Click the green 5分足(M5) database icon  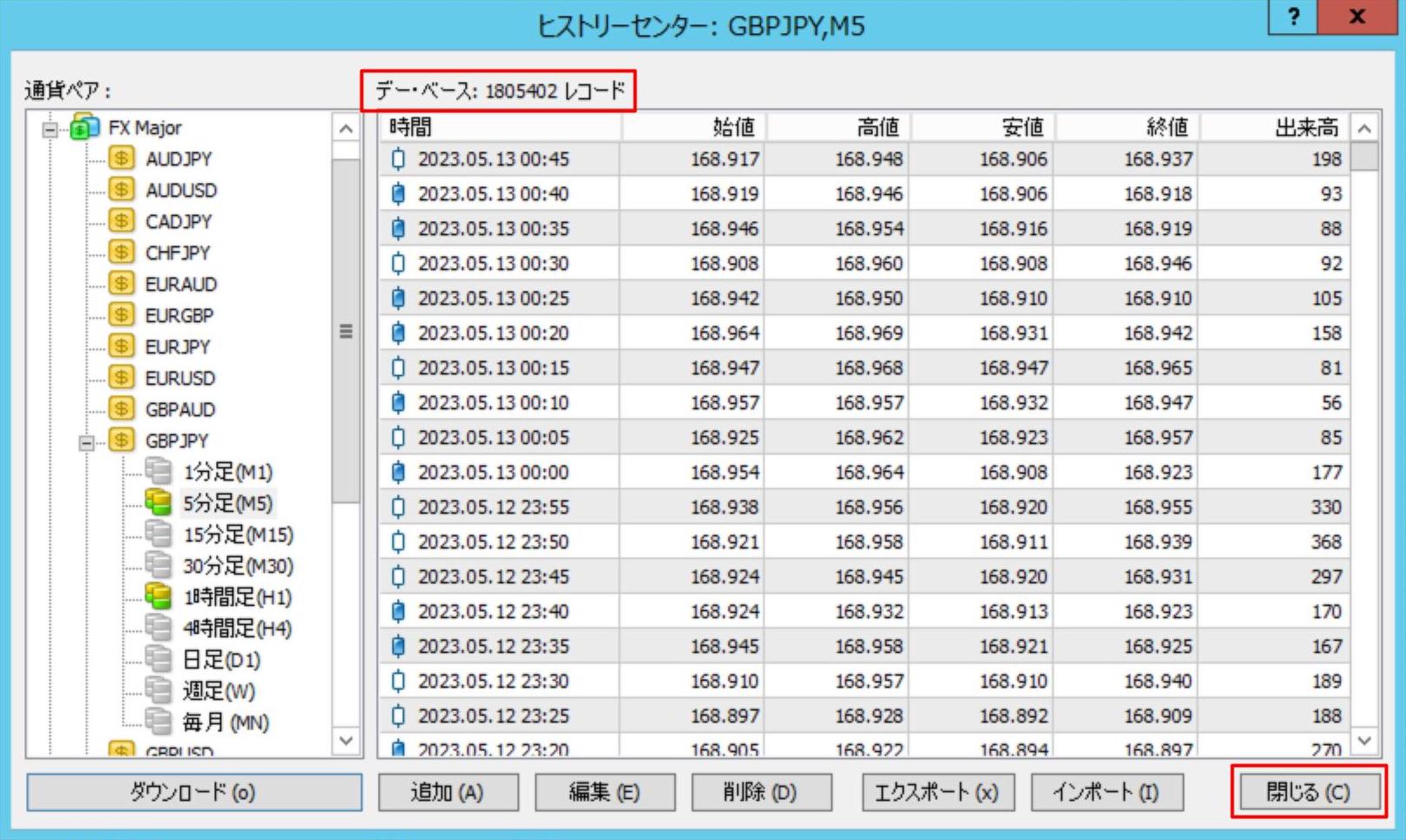click(x=158, y=502)
